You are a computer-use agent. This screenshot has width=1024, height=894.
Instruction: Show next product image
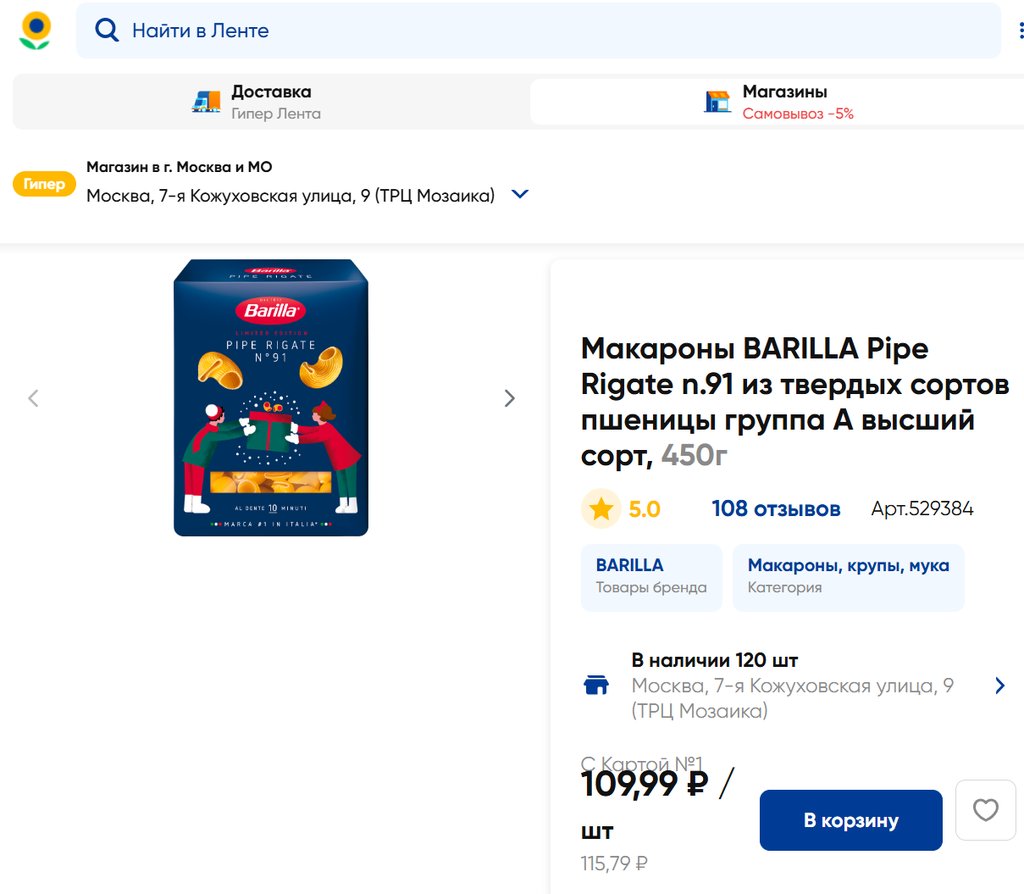509,398
